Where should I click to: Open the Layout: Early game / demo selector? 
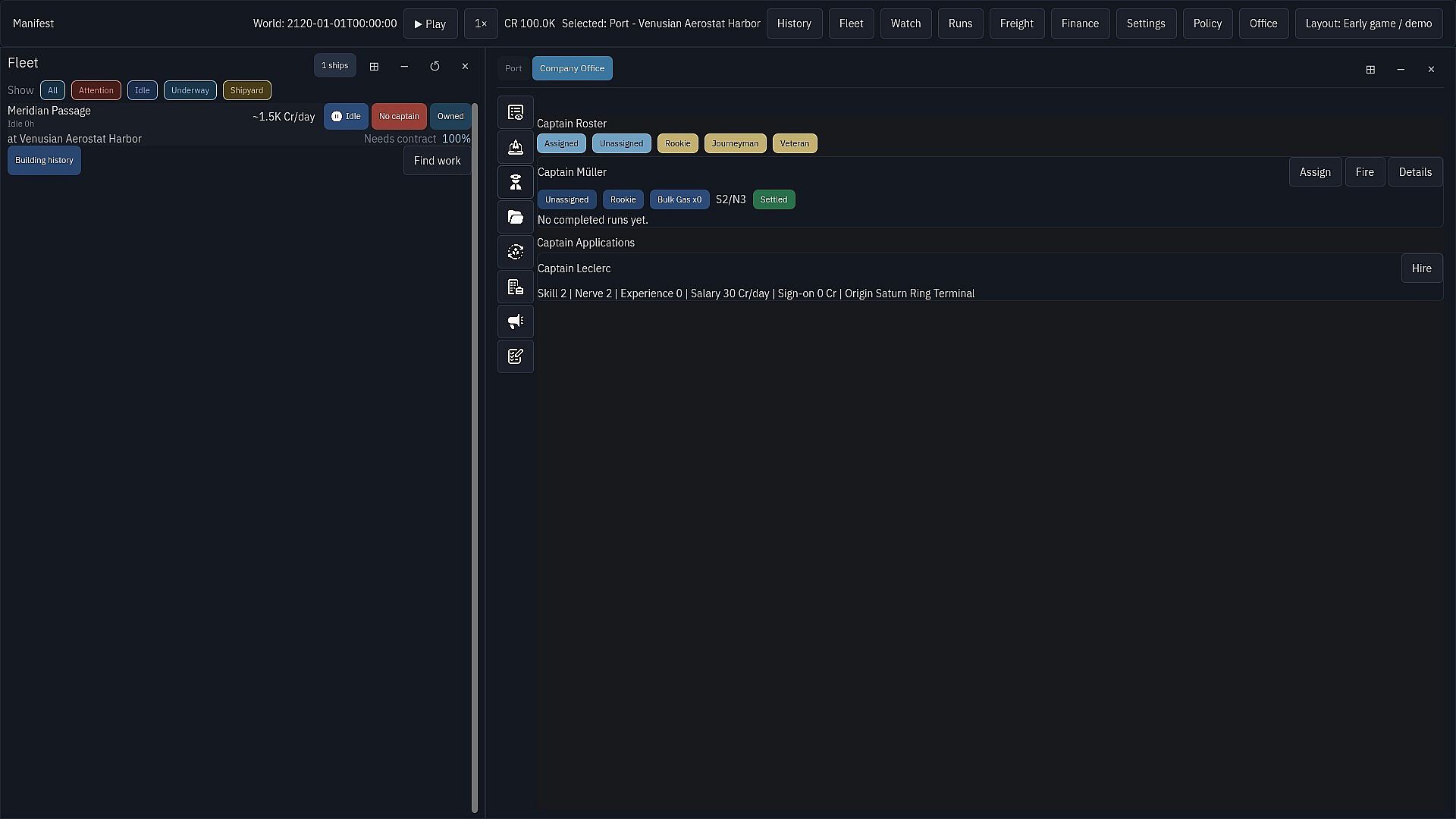(x=1368, y=24)
